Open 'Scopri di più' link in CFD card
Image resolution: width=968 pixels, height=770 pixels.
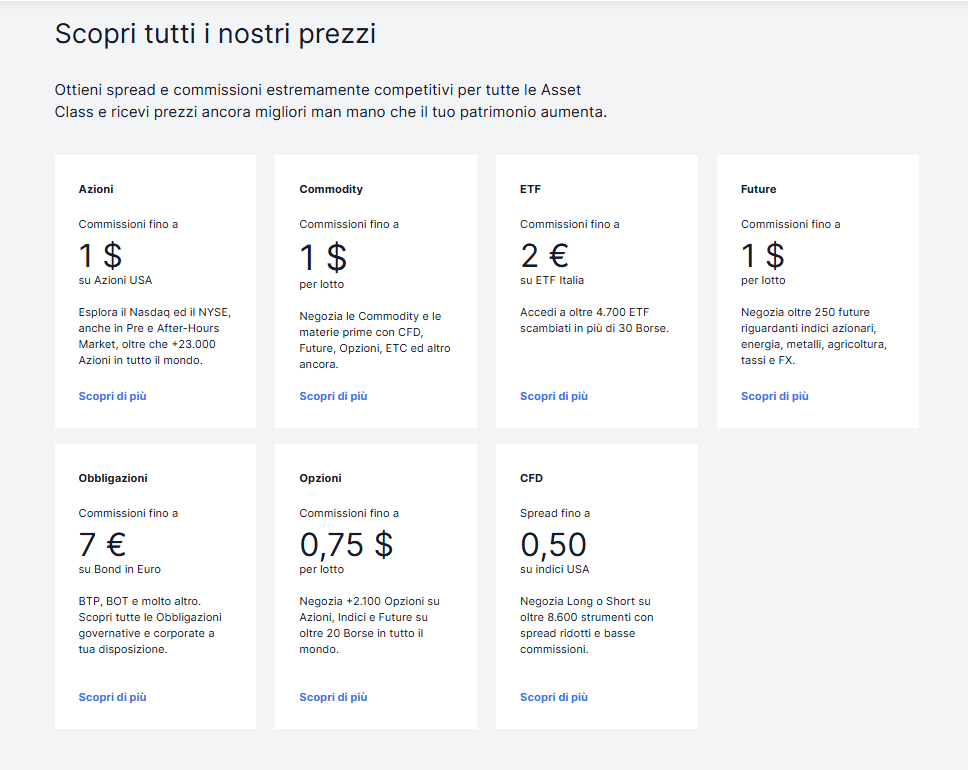click(x=554, y=697)
